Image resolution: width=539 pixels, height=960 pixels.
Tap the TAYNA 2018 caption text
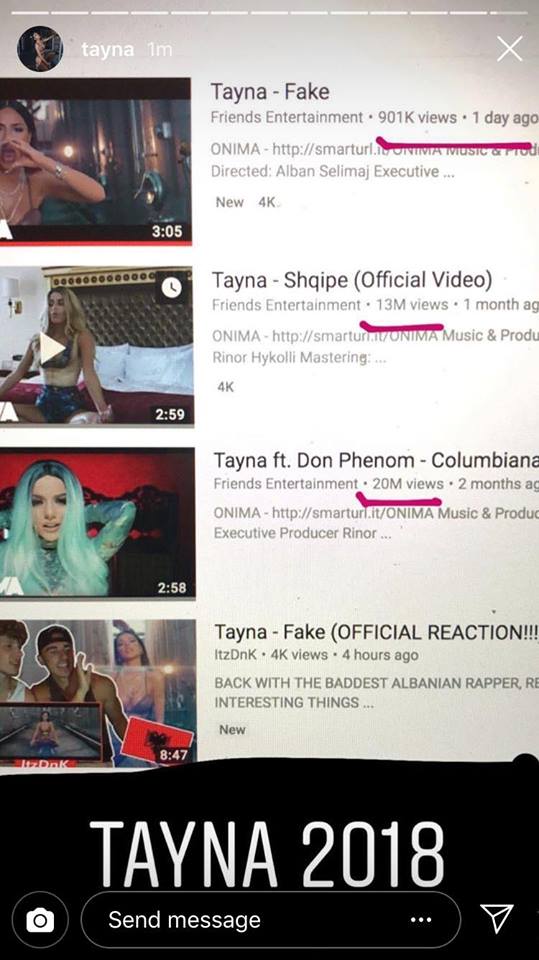267,855
